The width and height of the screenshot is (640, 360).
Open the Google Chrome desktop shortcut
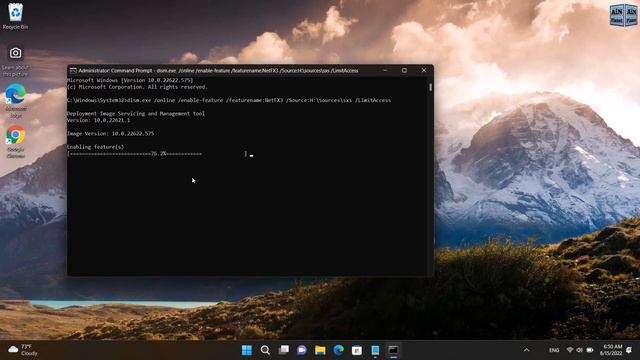coord(16,141)
